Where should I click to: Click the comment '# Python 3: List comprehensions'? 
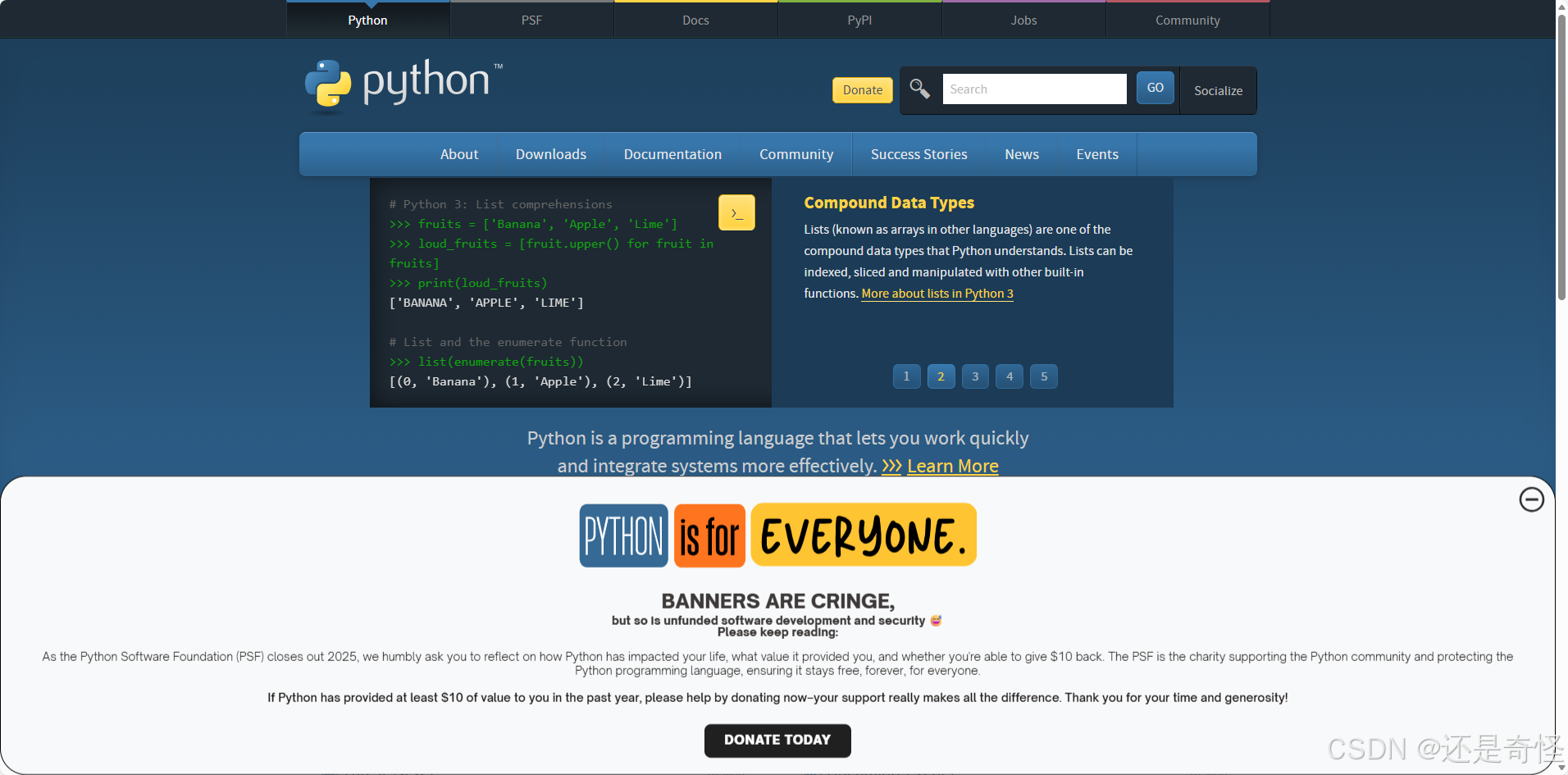pos(500,204)
